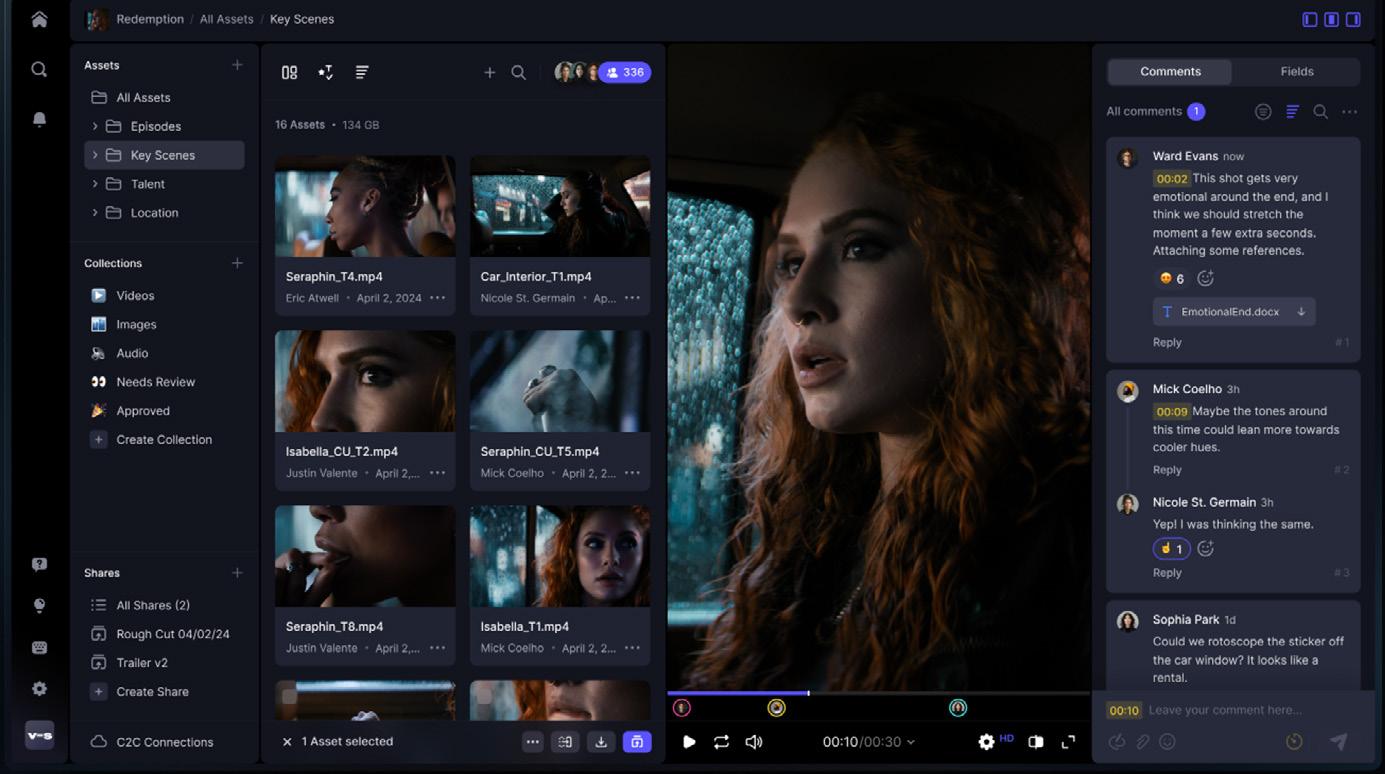Expand the Key Scenes folder chevron
1385x774 pixels.
(95, 155)
